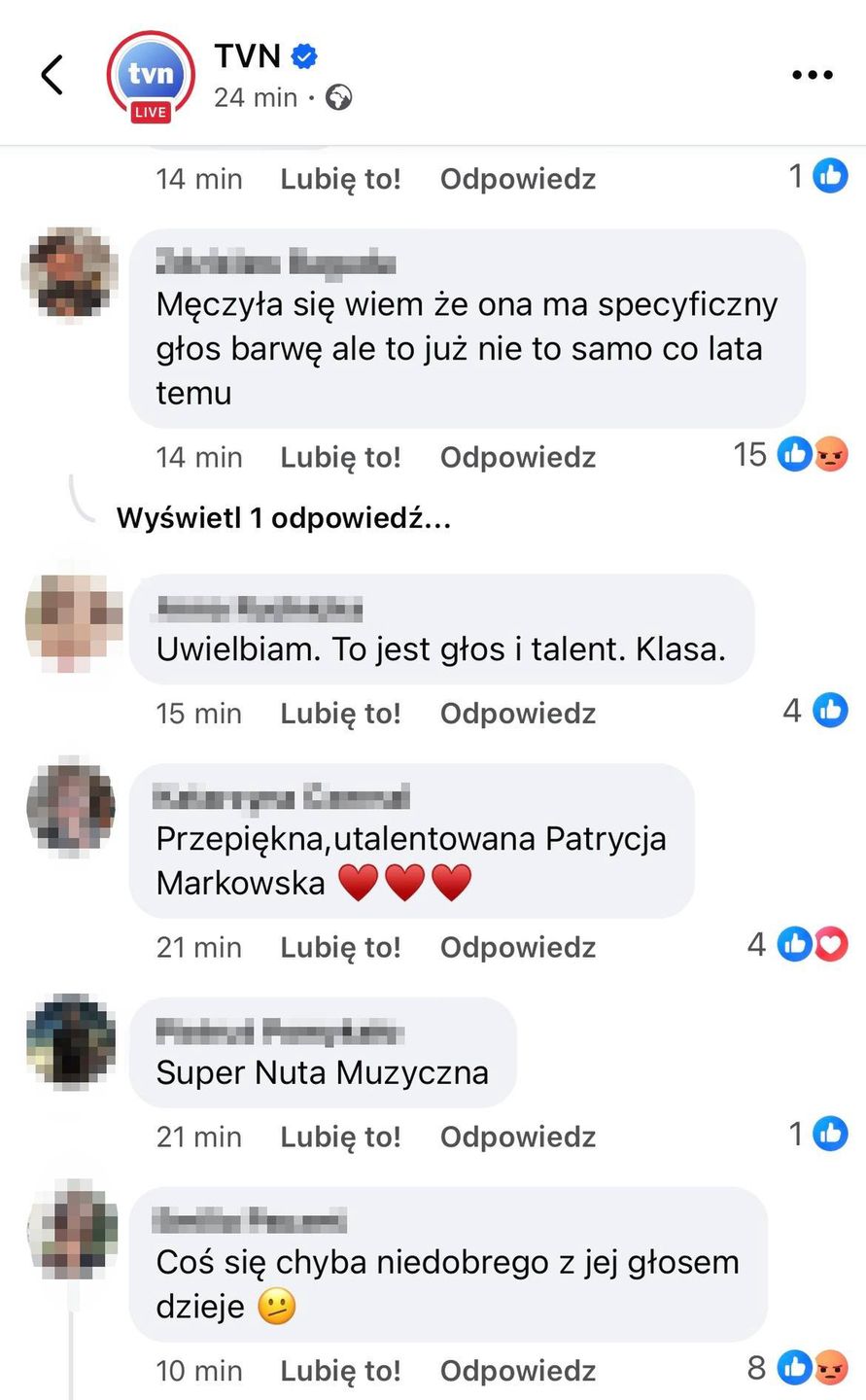
Task: Open the TVN page name link
Action: pos(248,56)
